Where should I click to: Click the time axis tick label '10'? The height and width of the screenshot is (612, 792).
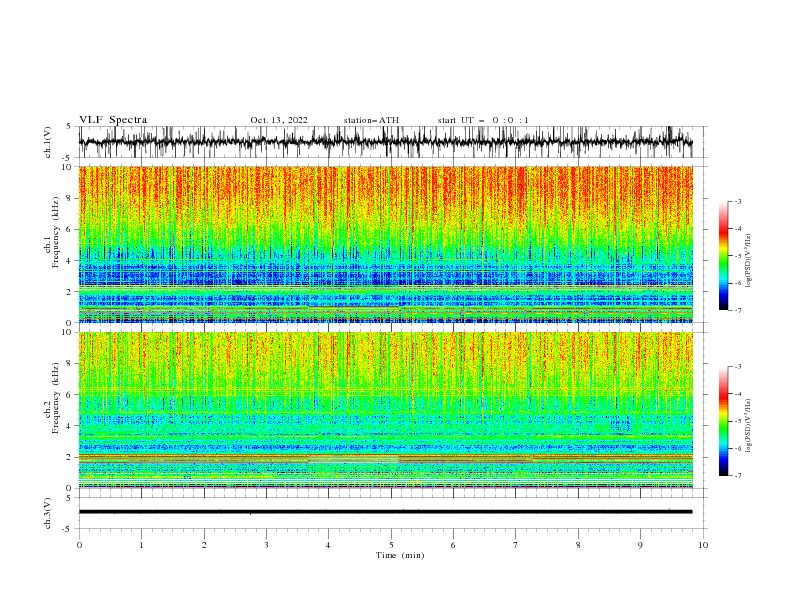[703, 545]
